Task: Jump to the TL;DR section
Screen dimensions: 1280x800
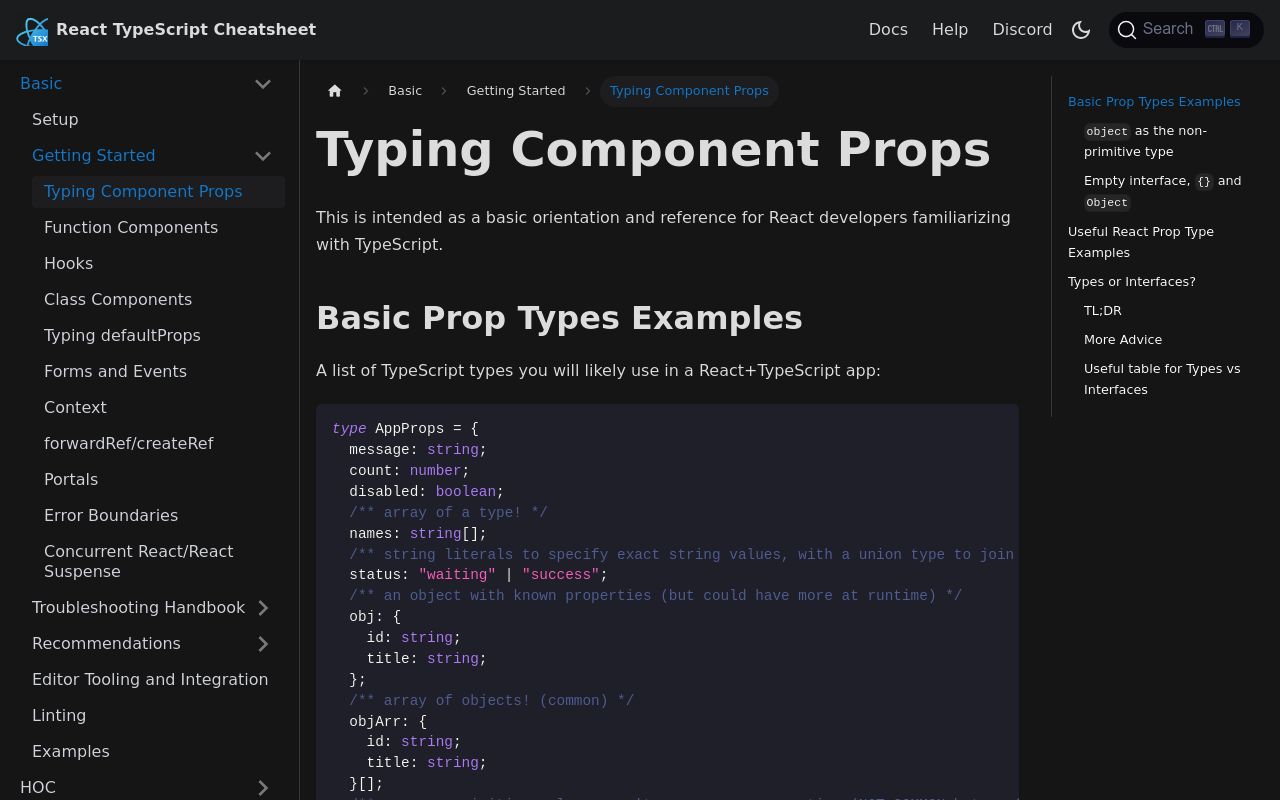Action: [1103, 310]
